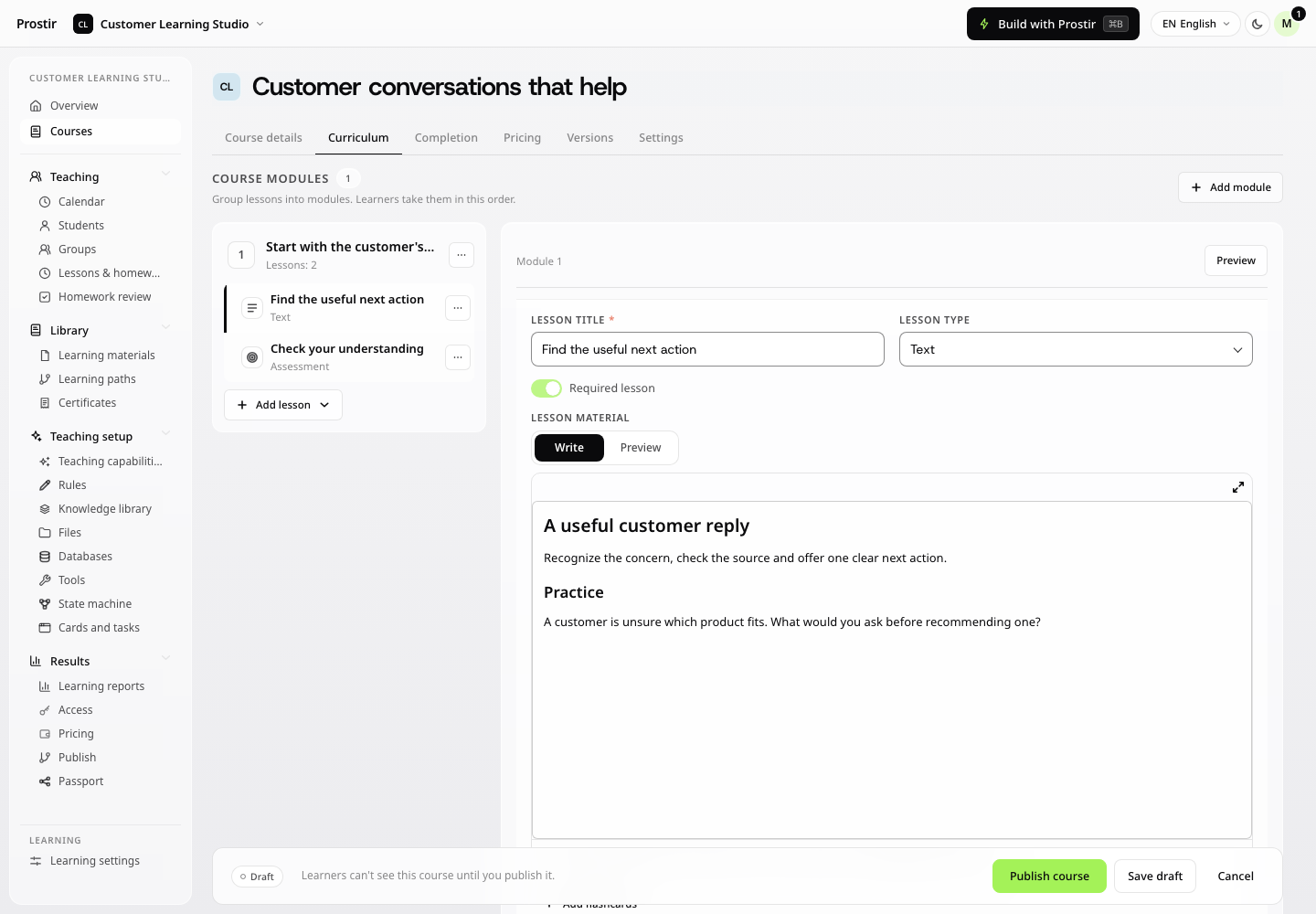Screen dimensions: 1316x914
Task: Open Cards and tasks
Action: tap(101, 628)
